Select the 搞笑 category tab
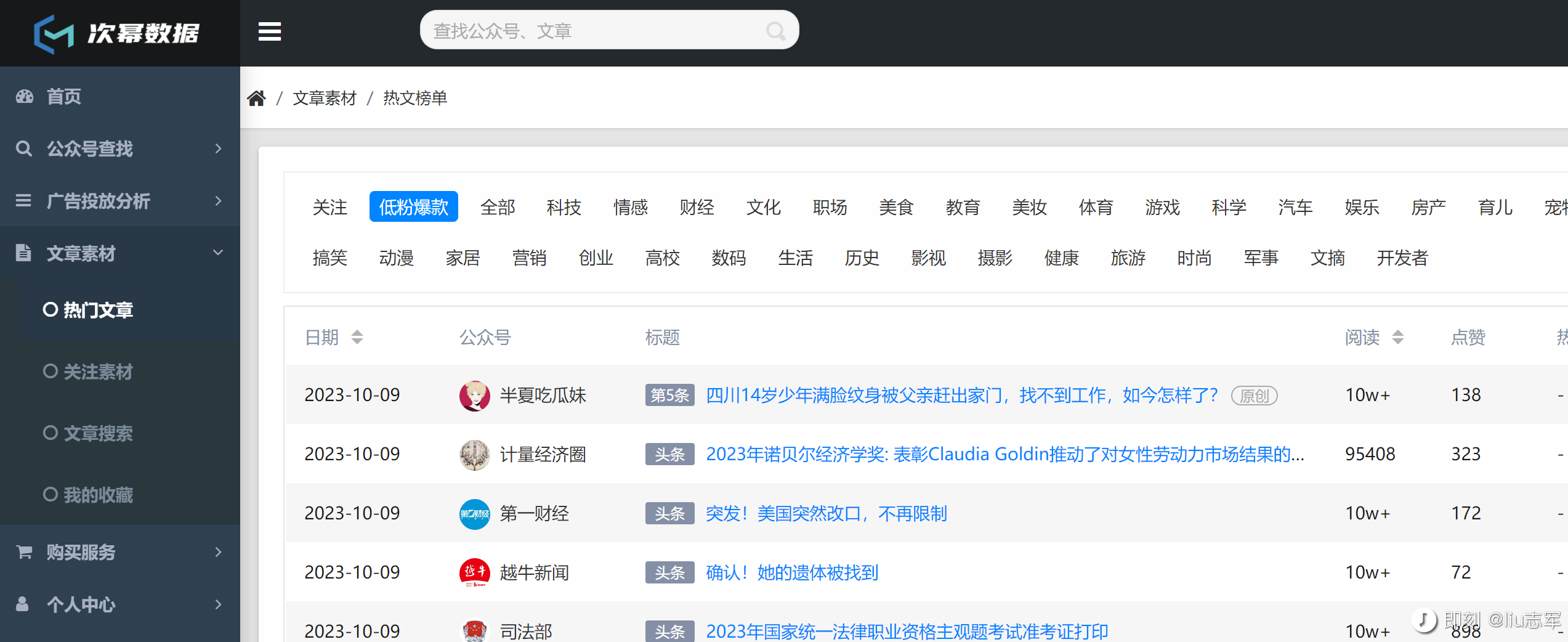1568x642 pixels. [x=330, y=258]
